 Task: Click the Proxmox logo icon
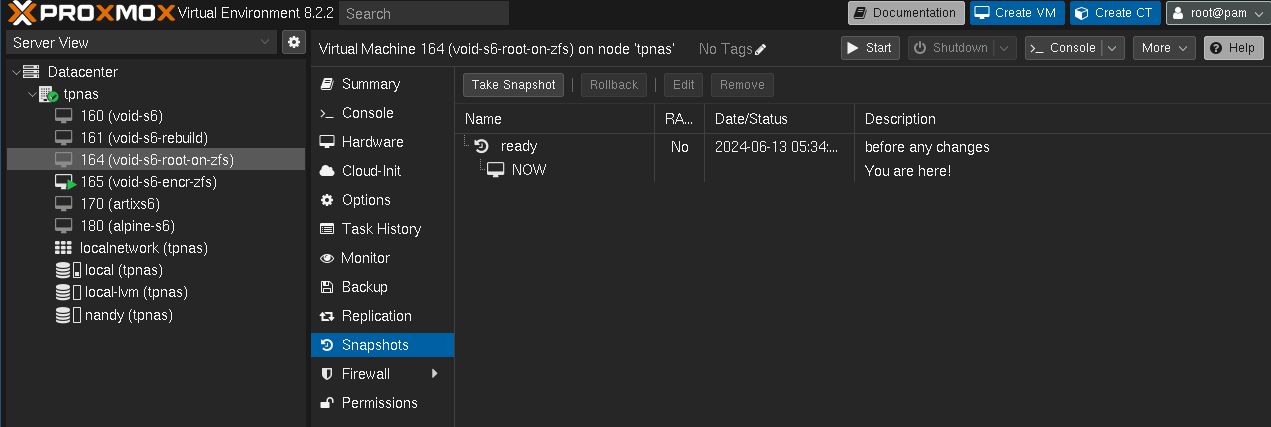[21, 13]
